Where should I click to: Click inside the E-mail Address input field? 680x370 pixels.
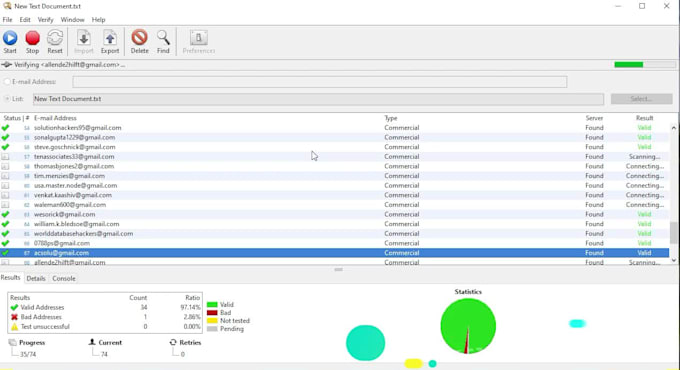coord(320,82)
